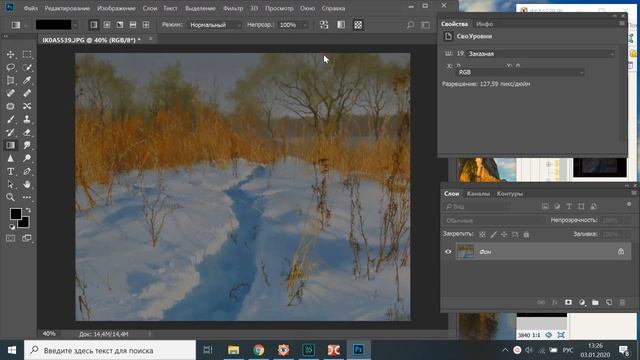Choose the reflected gradient type

coord(133,25)
